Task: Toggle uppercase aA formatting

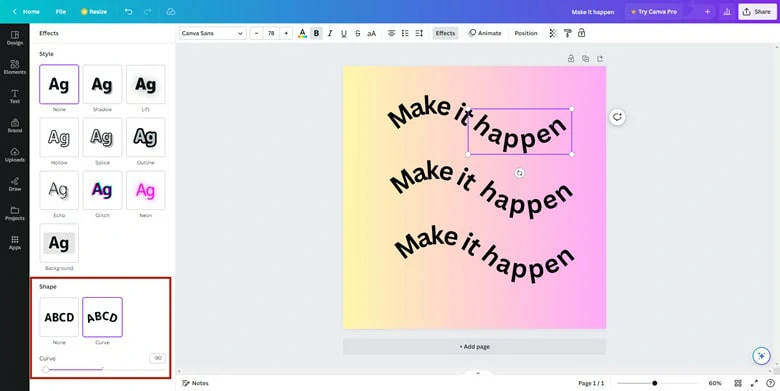Action: coord(372,33)
